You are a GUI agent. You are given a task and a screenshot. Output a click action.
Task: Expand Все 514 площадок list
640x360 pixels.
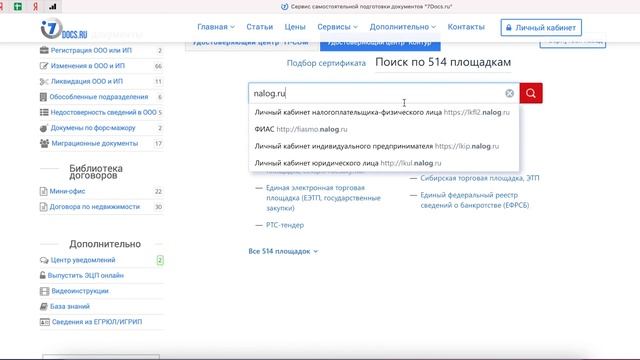click(x=283, y=251)
